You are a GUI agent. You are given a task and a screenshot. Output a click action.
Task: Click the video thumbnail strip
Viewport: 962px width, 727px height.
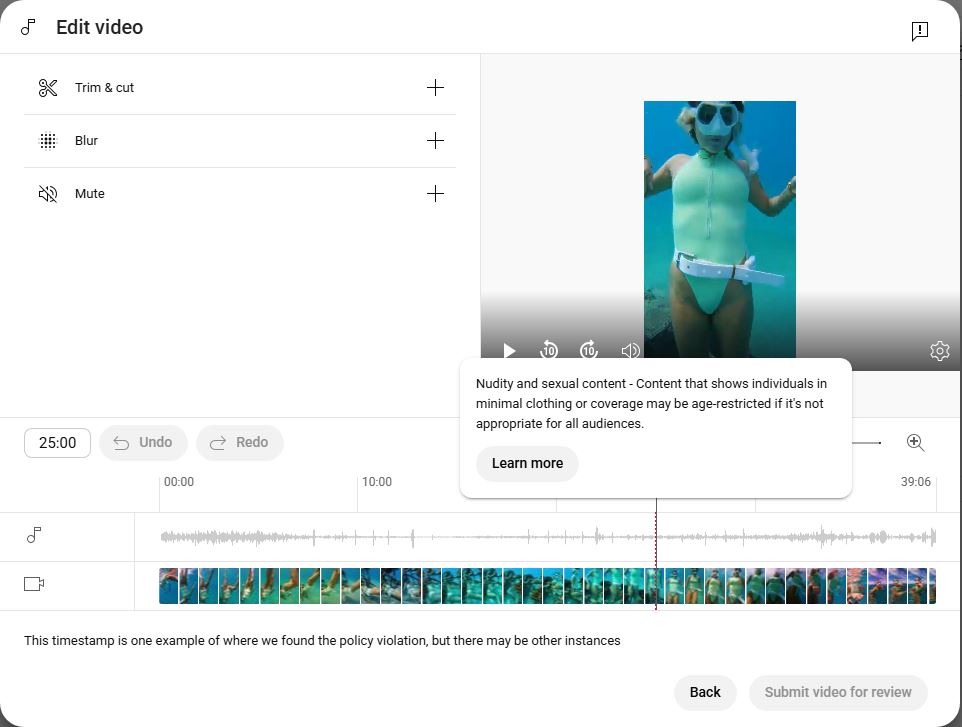pyautogui.click(x=547, y=586)
